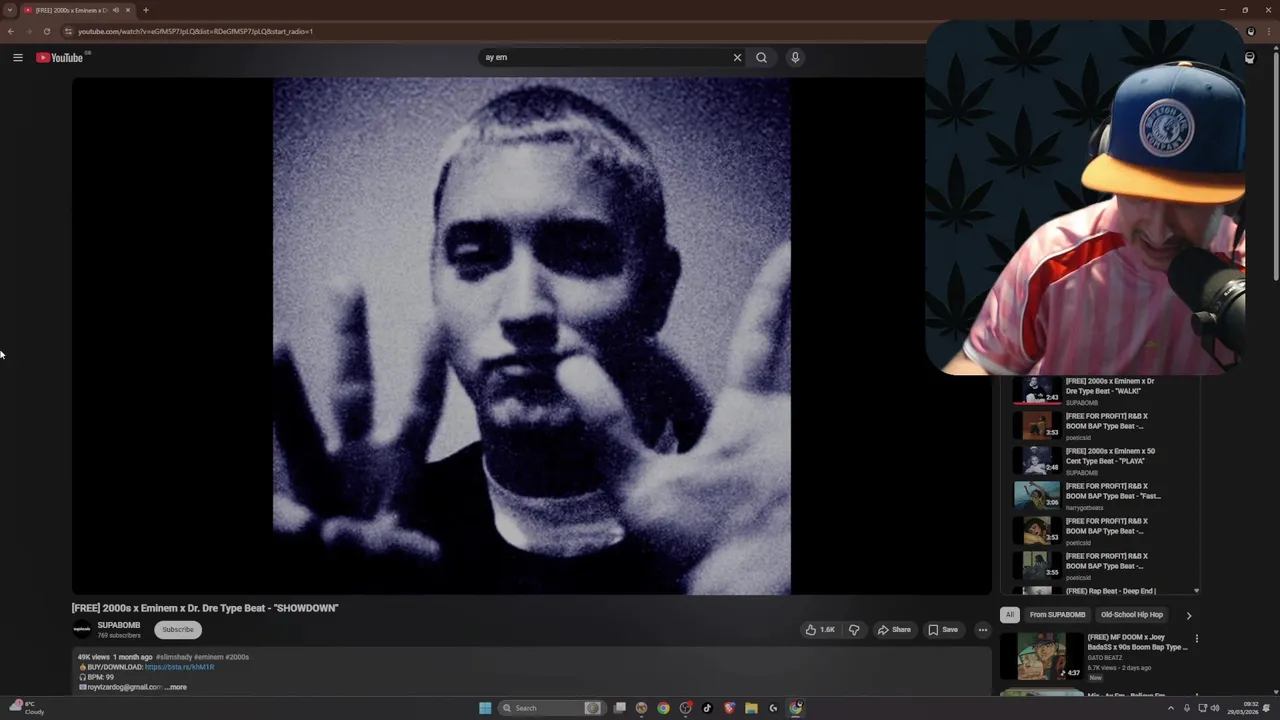
Task: Run search with the magnifier button
Action: click(761, 57)
